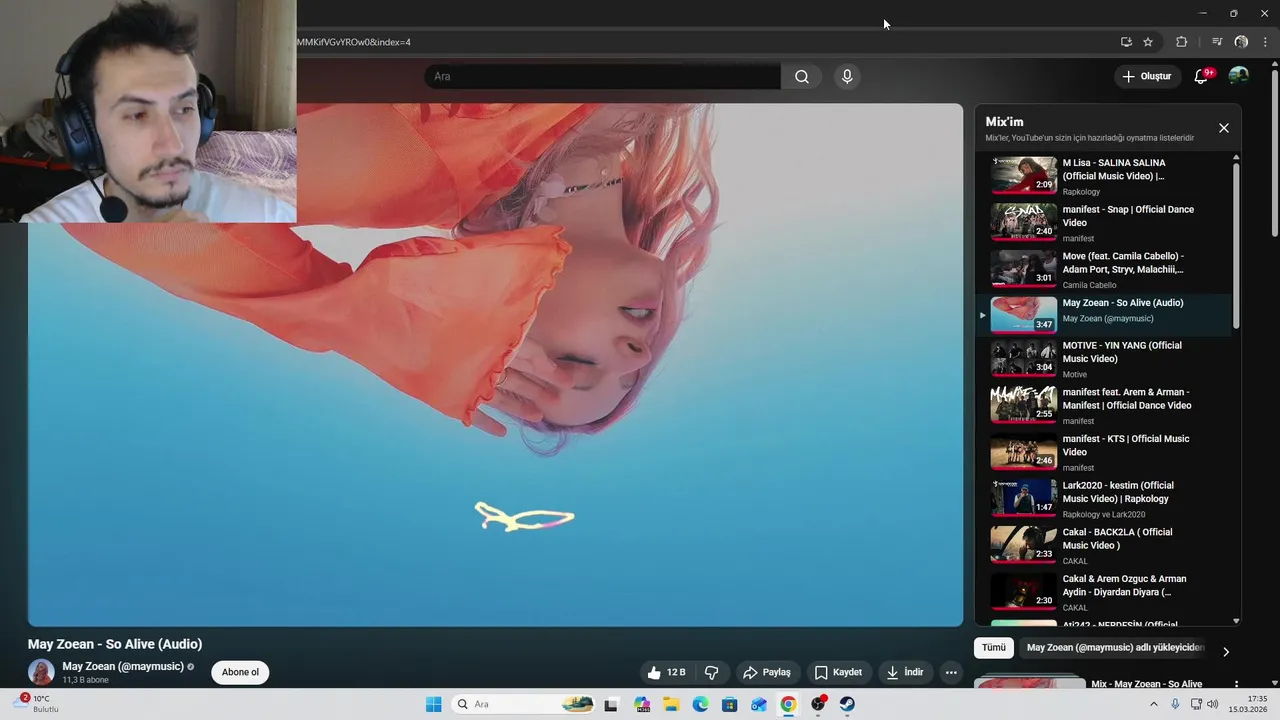The image size is (1280, 720).
Task: Open File Explorer from taskbar
Action: click(x=671, y=704)
